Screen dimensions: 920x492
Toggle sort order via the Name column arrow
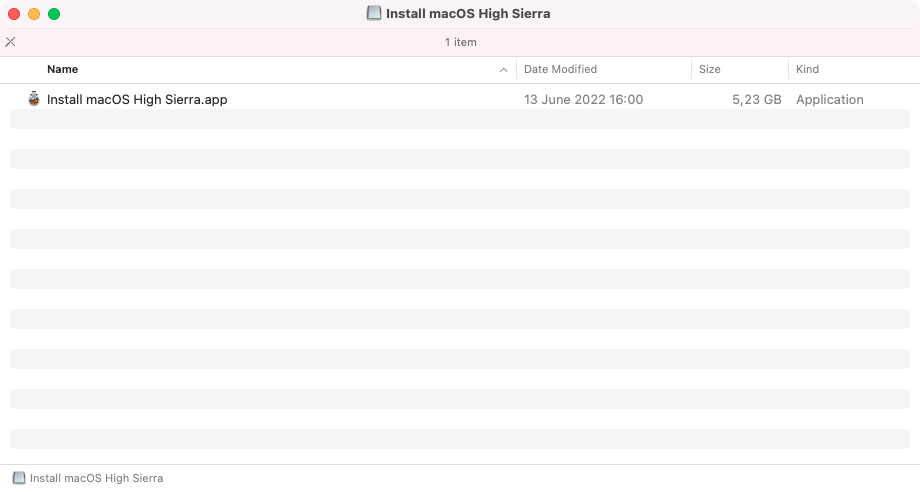[x=503, y=70]
